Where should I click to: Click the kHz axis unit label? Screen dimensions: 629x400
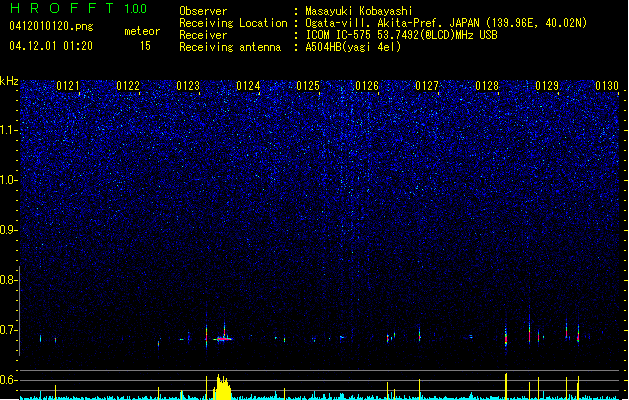pyautogui.click(x=9, y=81)
